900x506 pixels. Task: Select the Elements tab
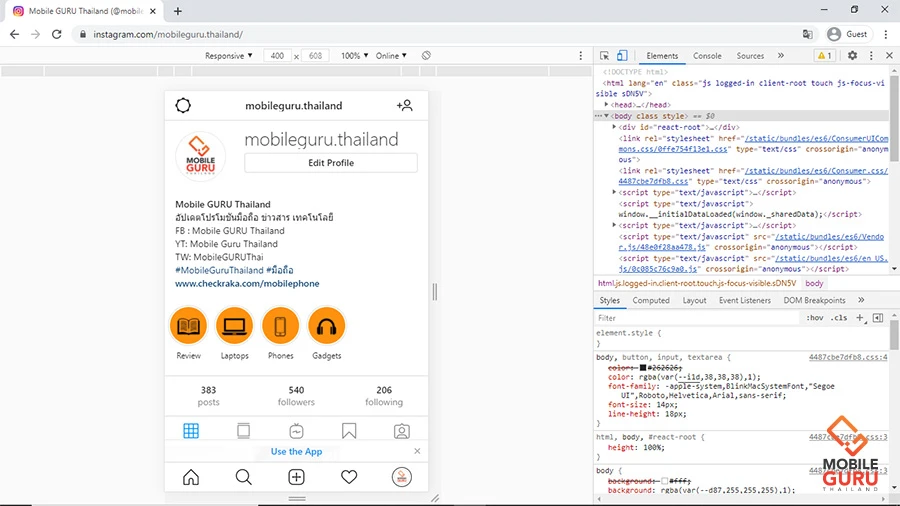(x=662, y=56)
